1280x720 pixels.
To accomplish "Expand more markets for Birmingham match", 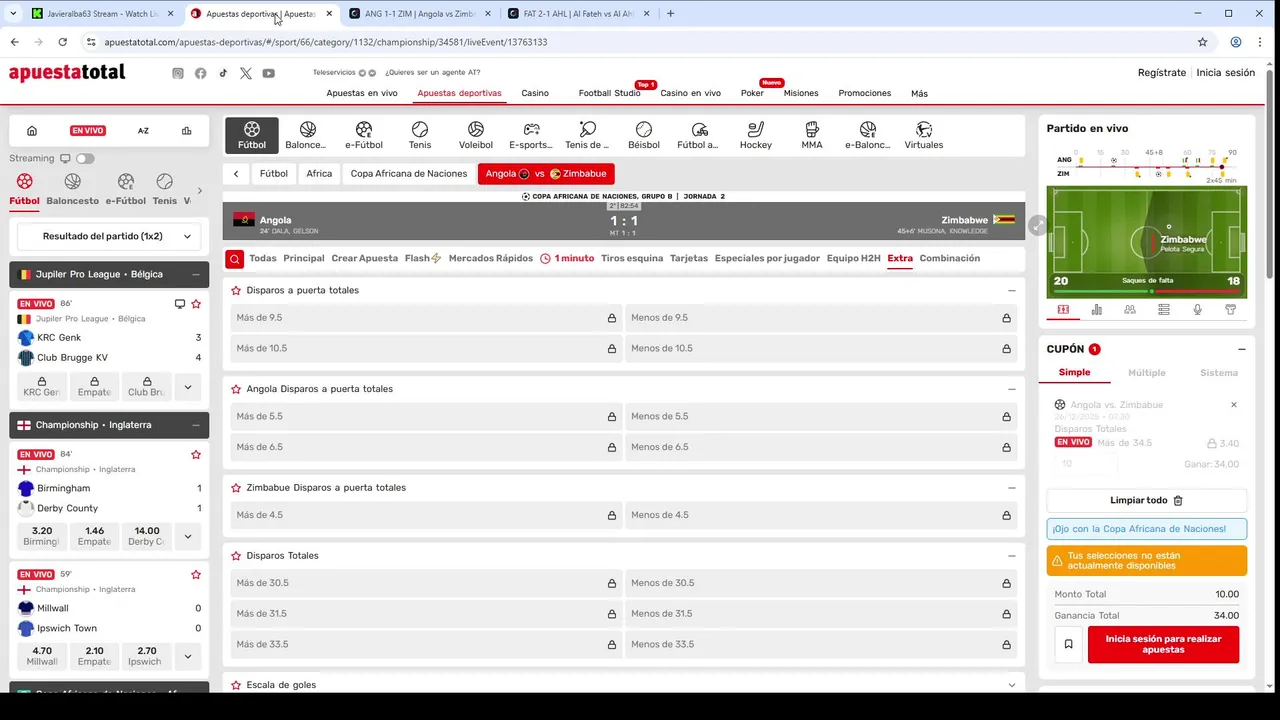I will (187, 536).
